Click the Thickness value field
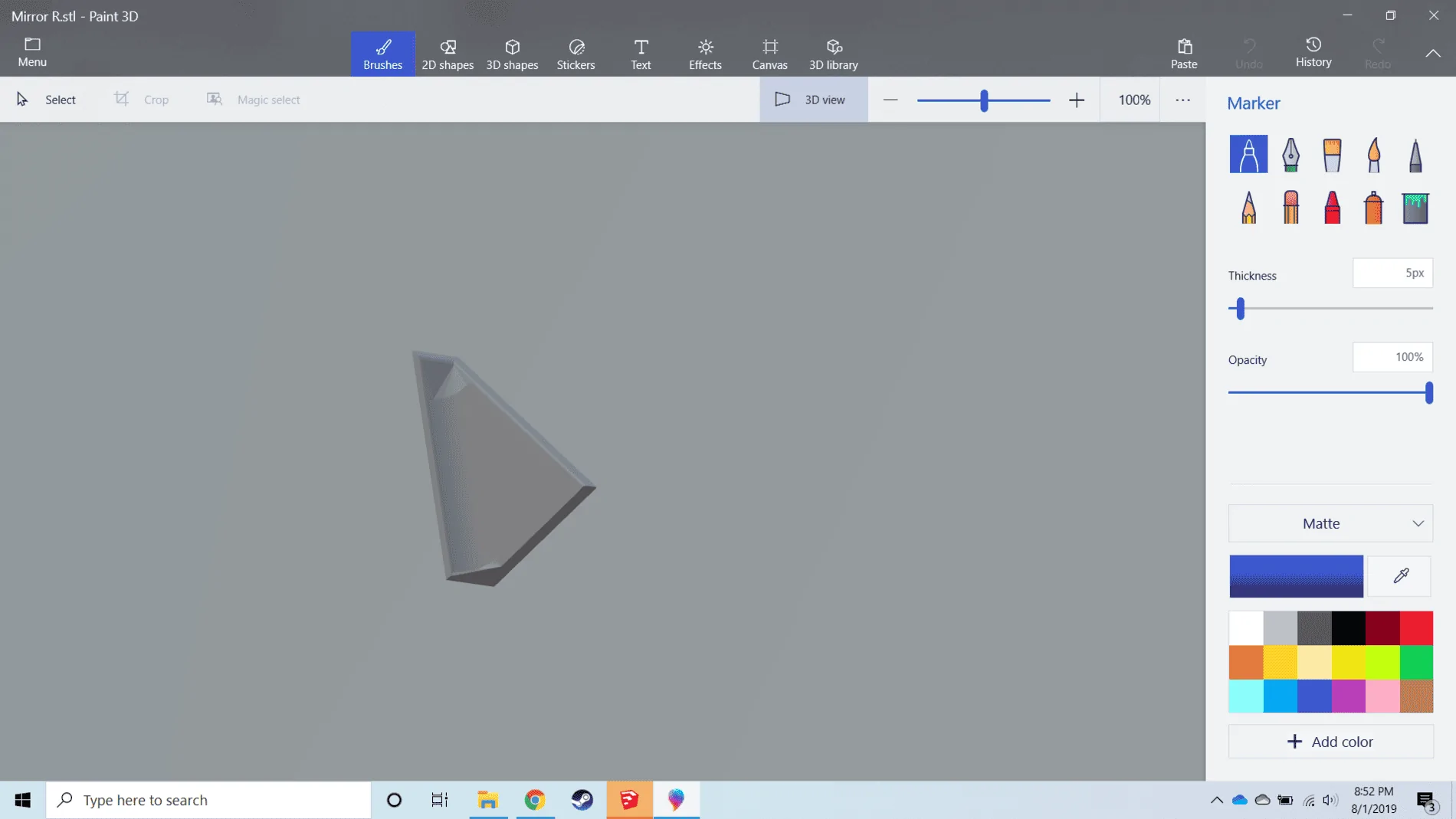Image resolution: width=1456 pixels, height=819 pixels. [x=1392, y=273]
